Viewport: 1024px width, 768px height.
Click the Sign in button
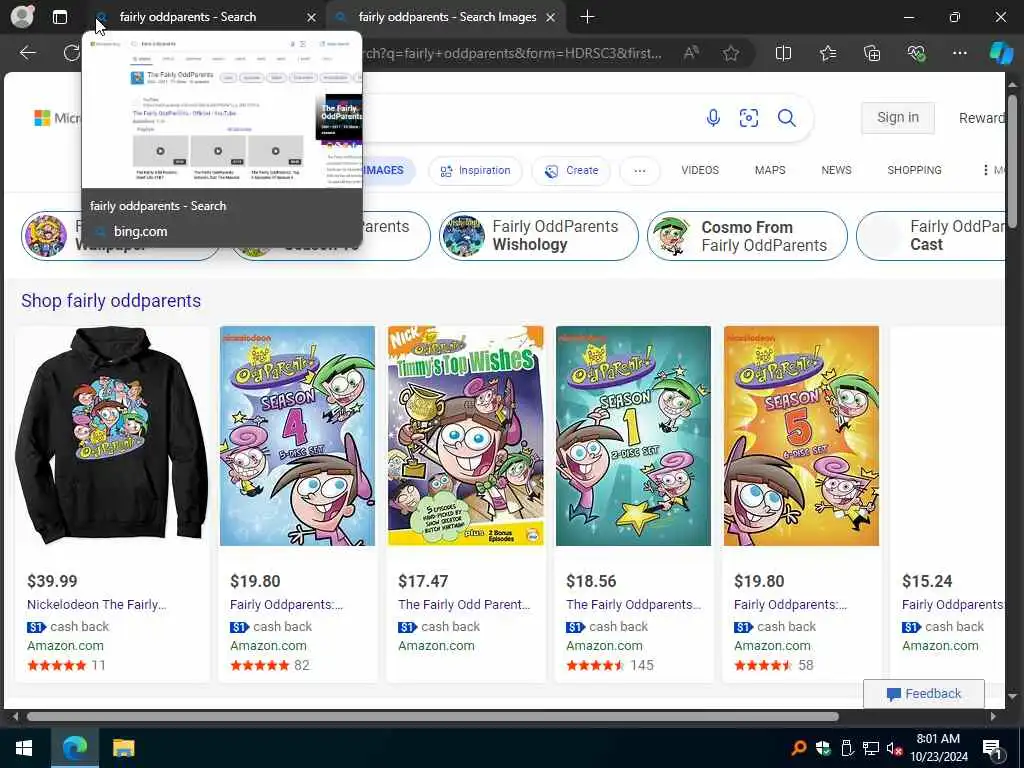(x=897, y=118)
